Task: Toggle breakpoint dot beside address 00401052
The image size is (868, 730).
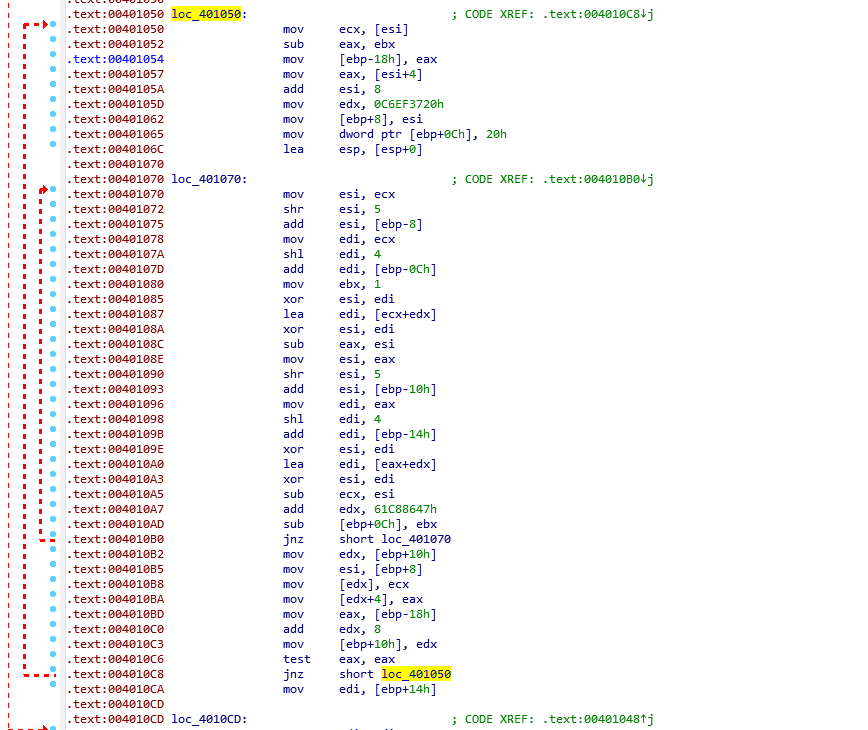Action: click(53, 39)
